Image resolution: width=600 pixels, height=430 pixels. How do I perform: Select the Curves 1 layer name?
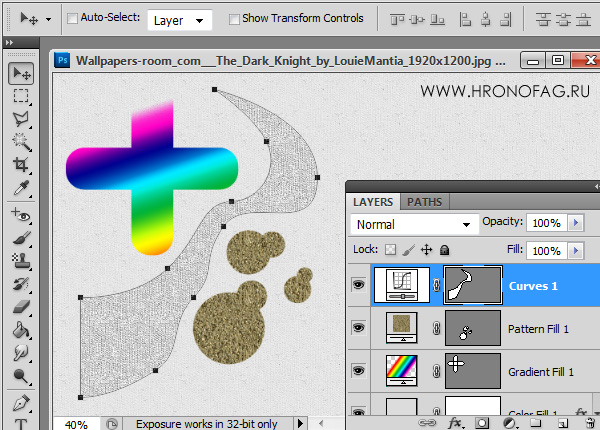[x=533, y=286]
